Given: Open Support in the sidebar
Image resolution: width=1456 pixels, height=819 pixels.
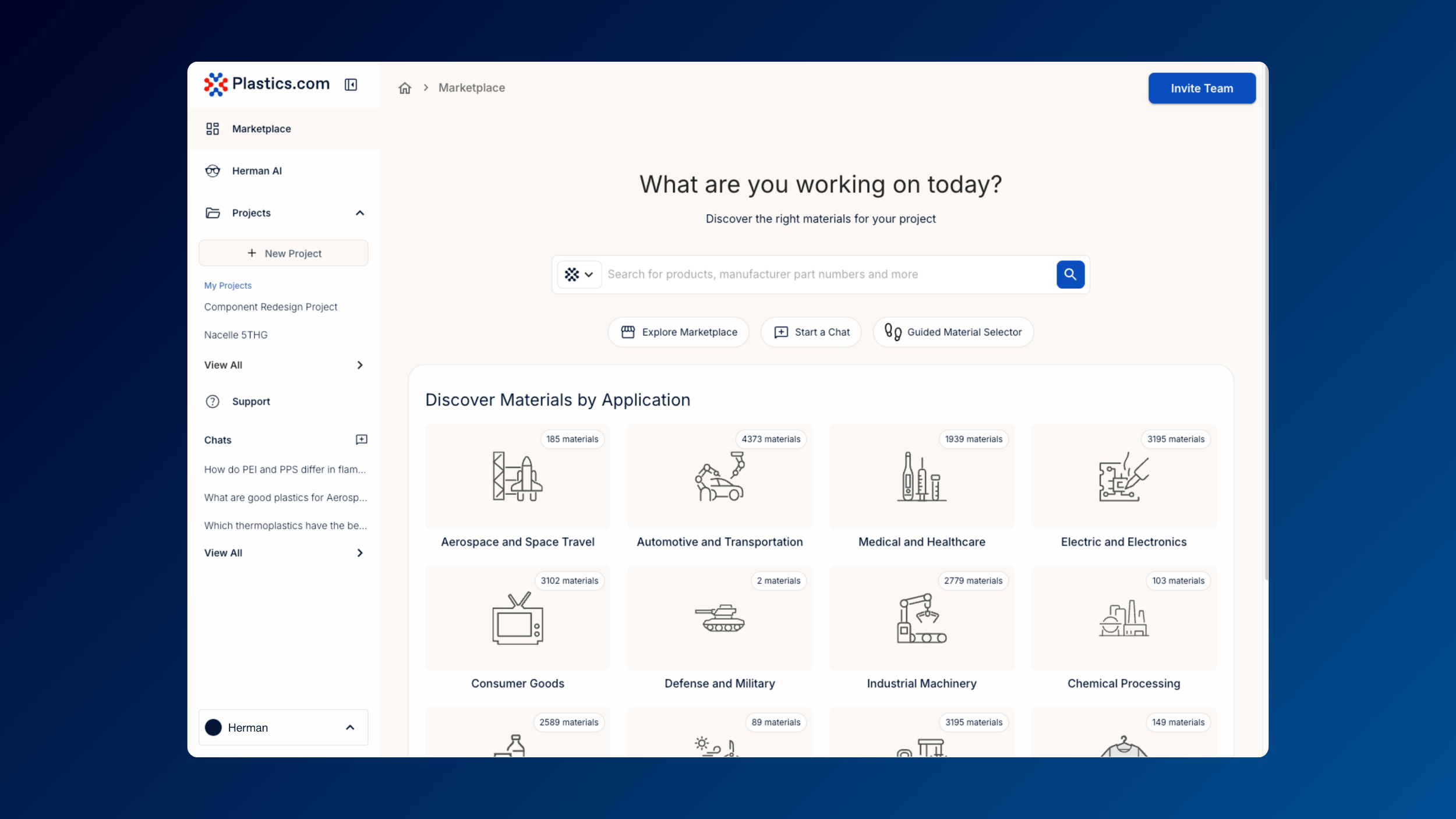Looking at the screenshot, I should pyautogui.click(x=251, y=402).
